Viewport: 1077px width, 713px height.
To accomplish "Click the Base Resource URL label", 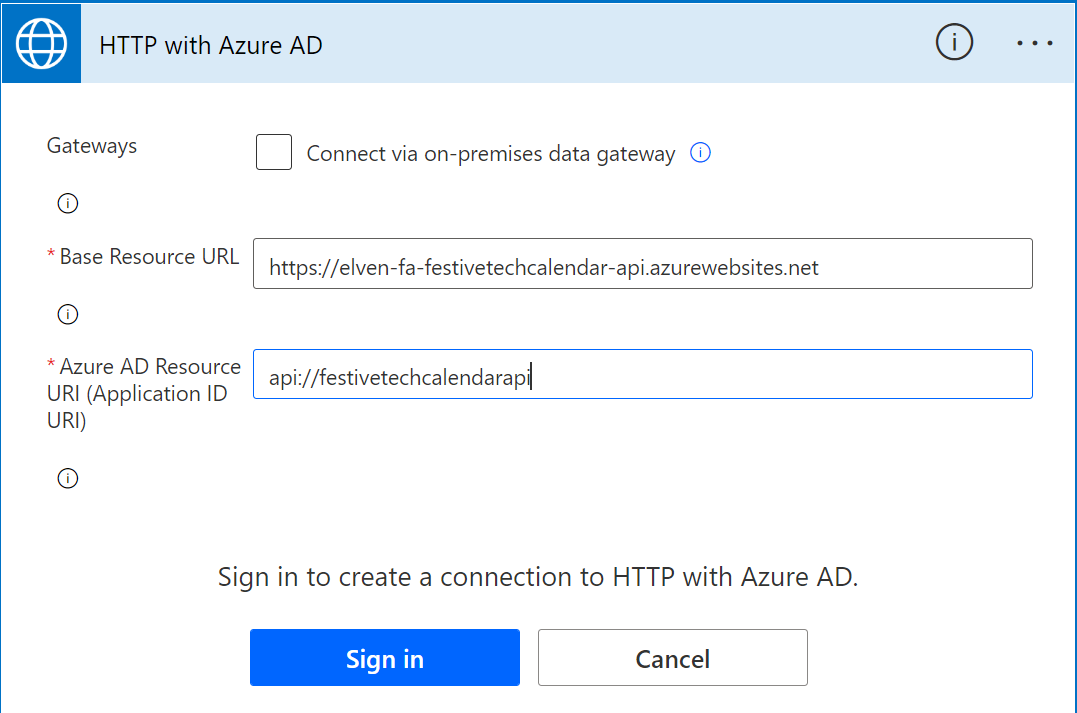I will pyautogui.click(x=149, y=256).
